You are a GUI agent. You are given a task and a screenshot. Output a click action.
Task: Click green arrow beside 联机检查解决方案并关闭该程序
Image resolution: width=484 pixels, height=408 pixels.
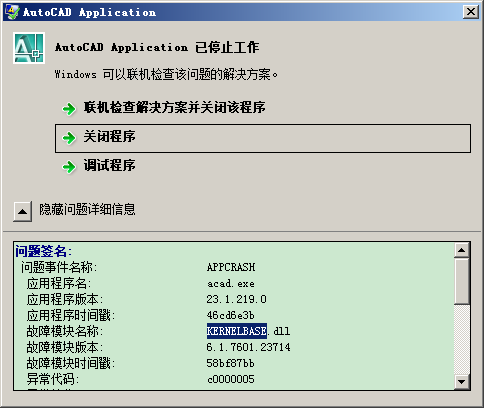[69, 108]
